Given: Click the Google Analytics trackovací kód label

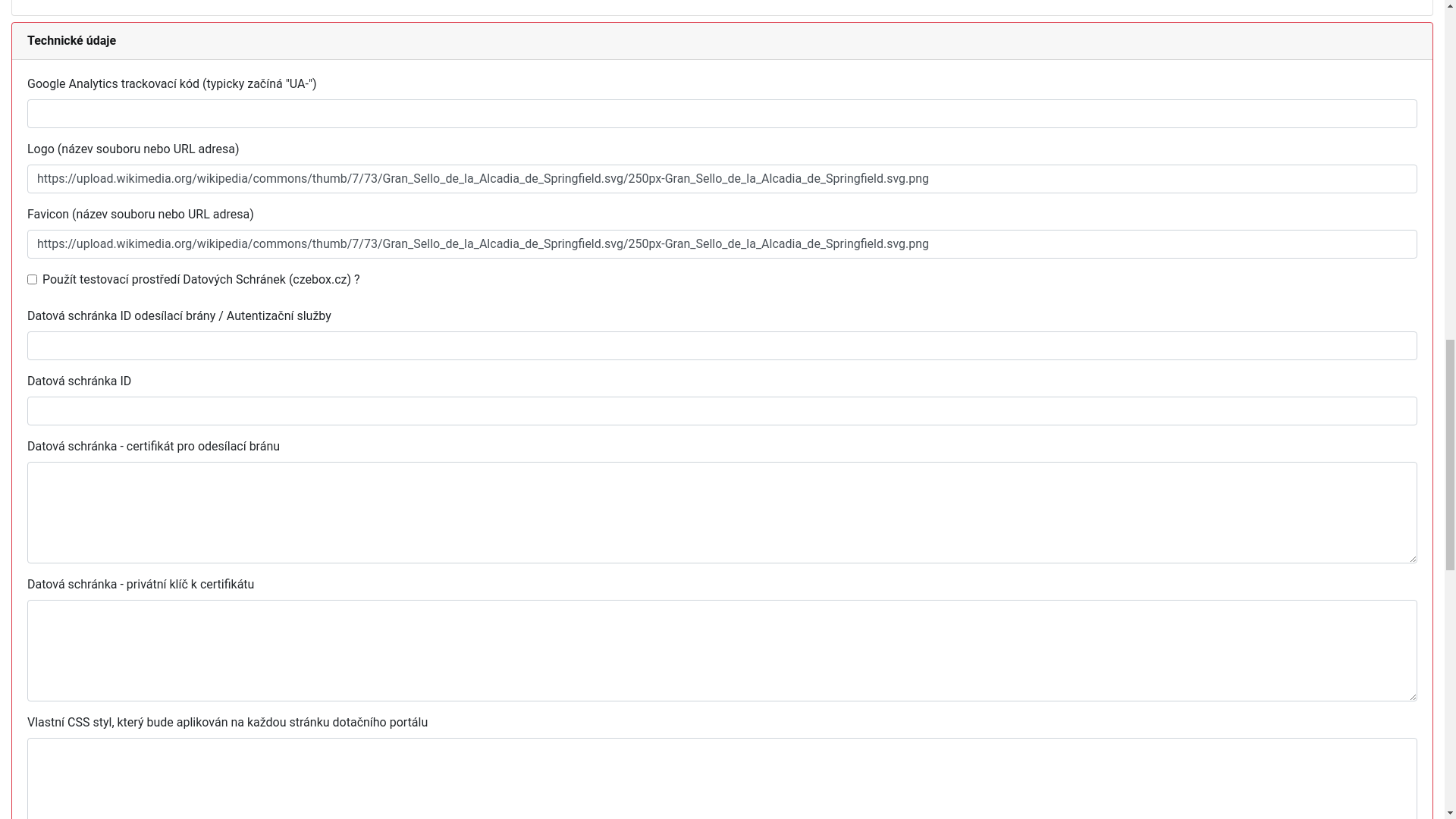Looking at the screenshot, I should (x=171, y=84).
